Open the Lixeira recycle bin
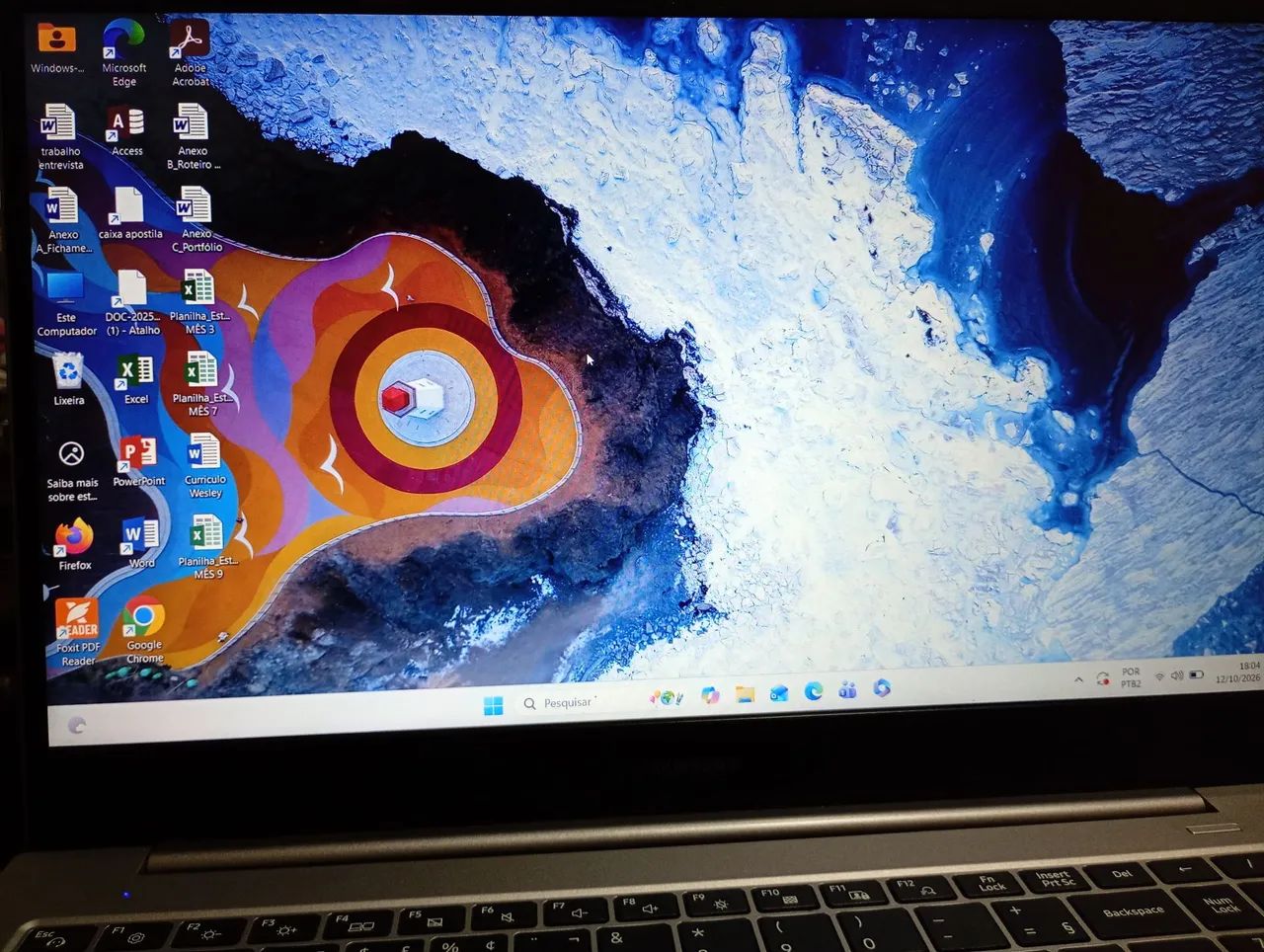 (68, 380)
